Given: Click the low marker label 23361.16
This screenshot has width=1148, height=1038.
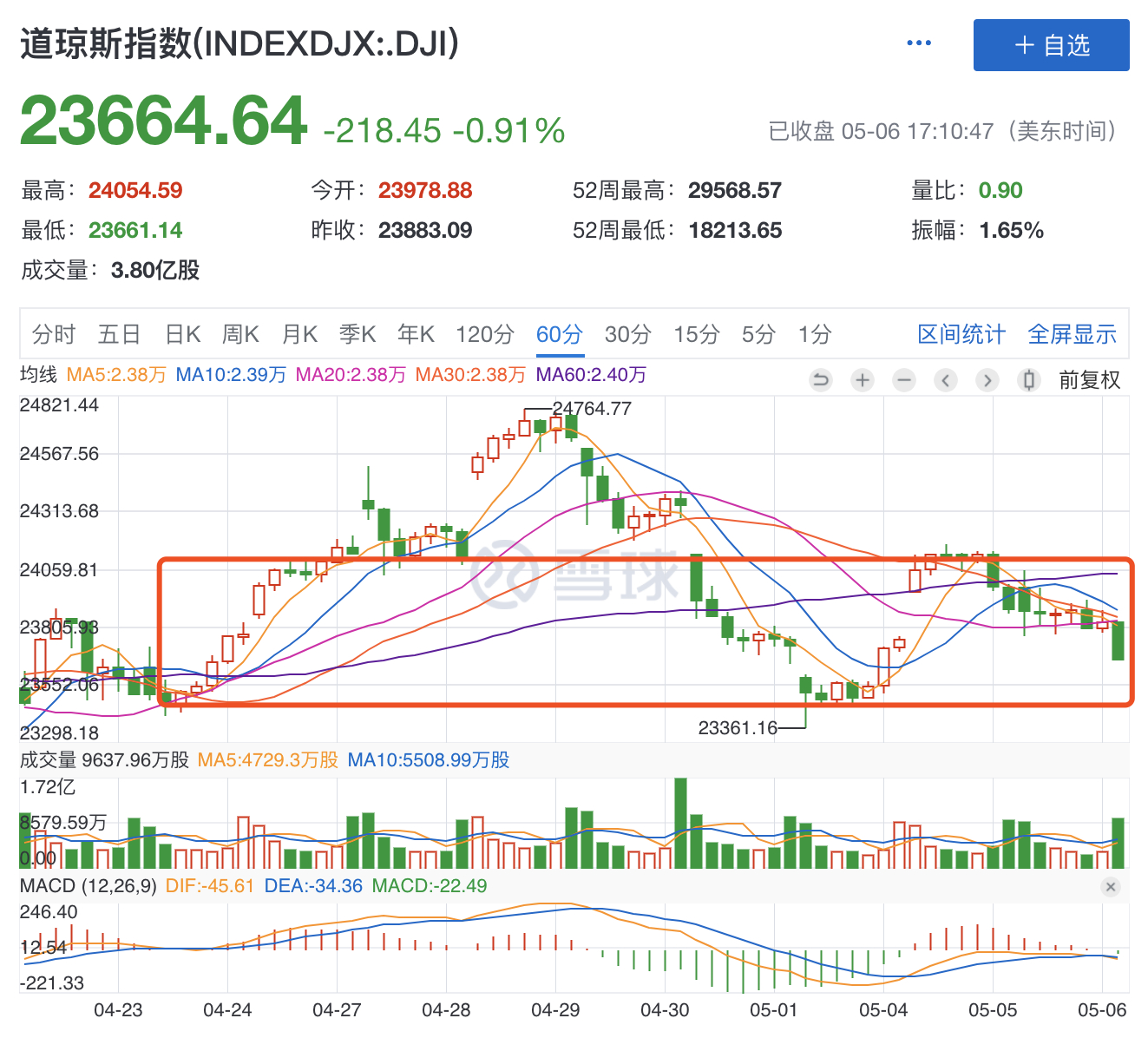Looking at the screenshot, I should [738, 728].
